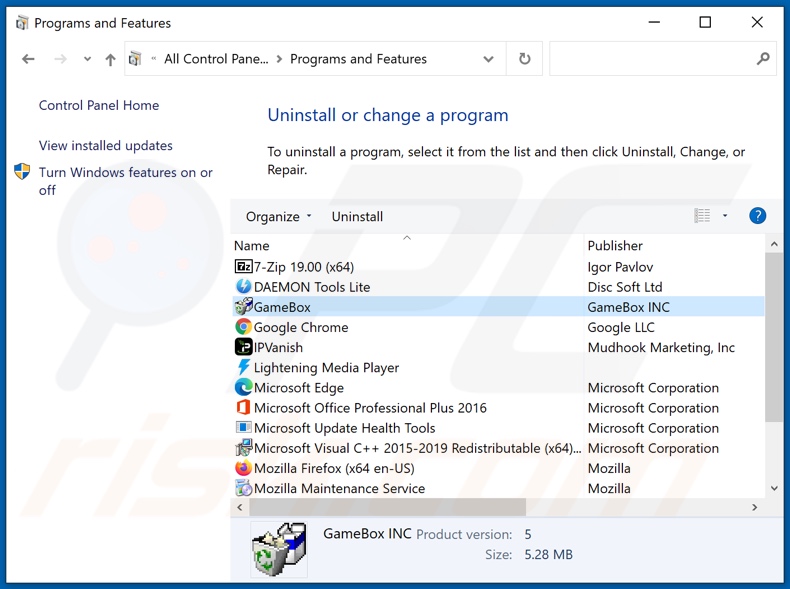Select the Microsoft Office Professional Plus 2016 name

[370, 408]
